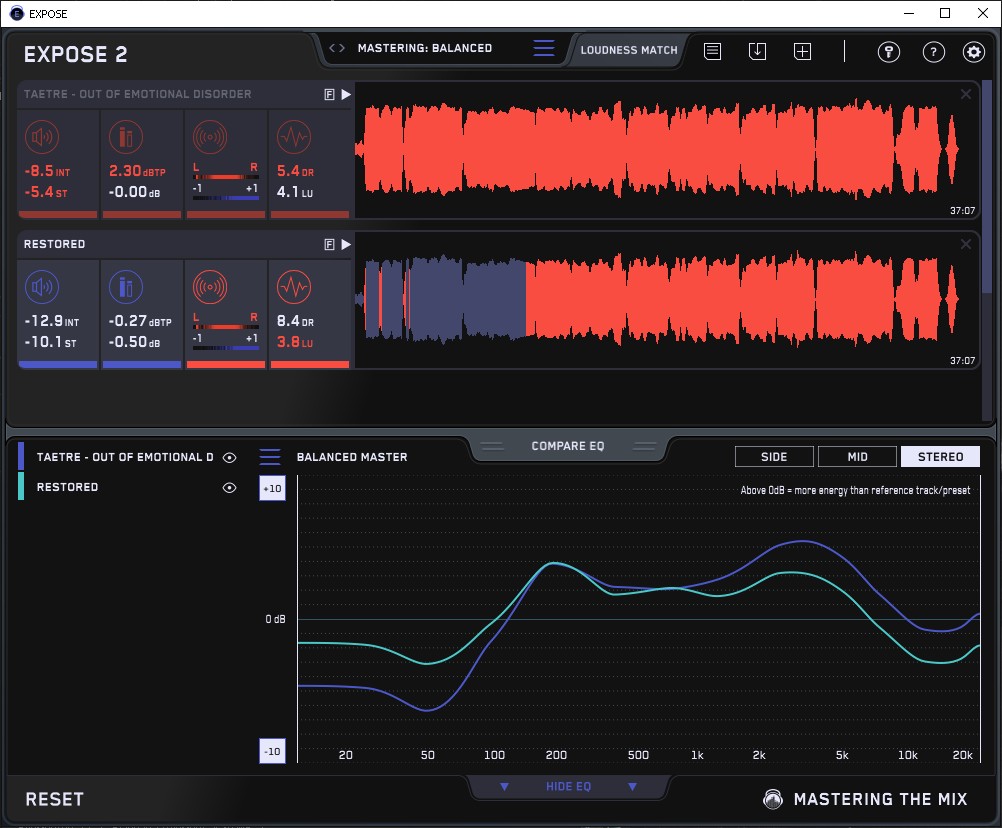
Task: Click the EXPOSE 2 logo title
Action: click(75, 54)
